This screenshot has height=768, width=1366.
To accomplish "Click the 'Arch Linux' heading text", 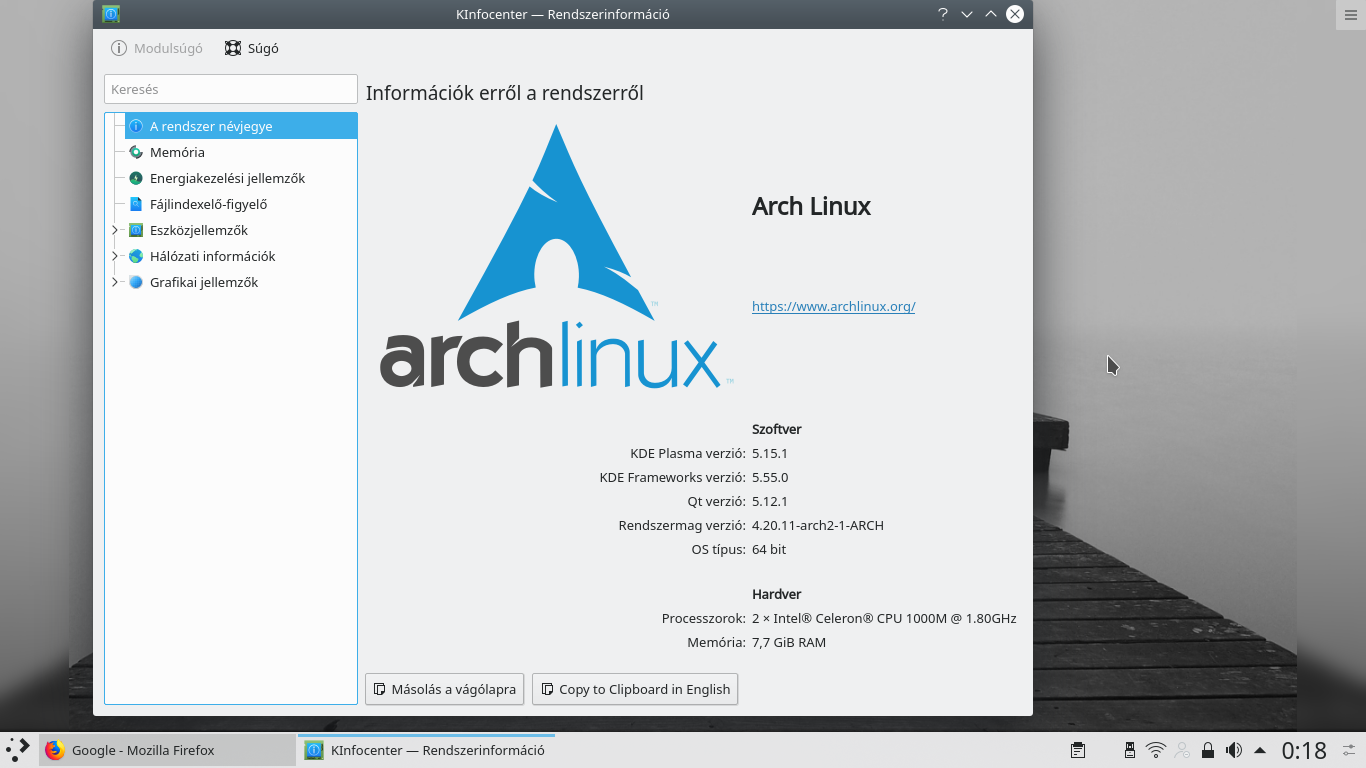I will click(x=811, y=206).
